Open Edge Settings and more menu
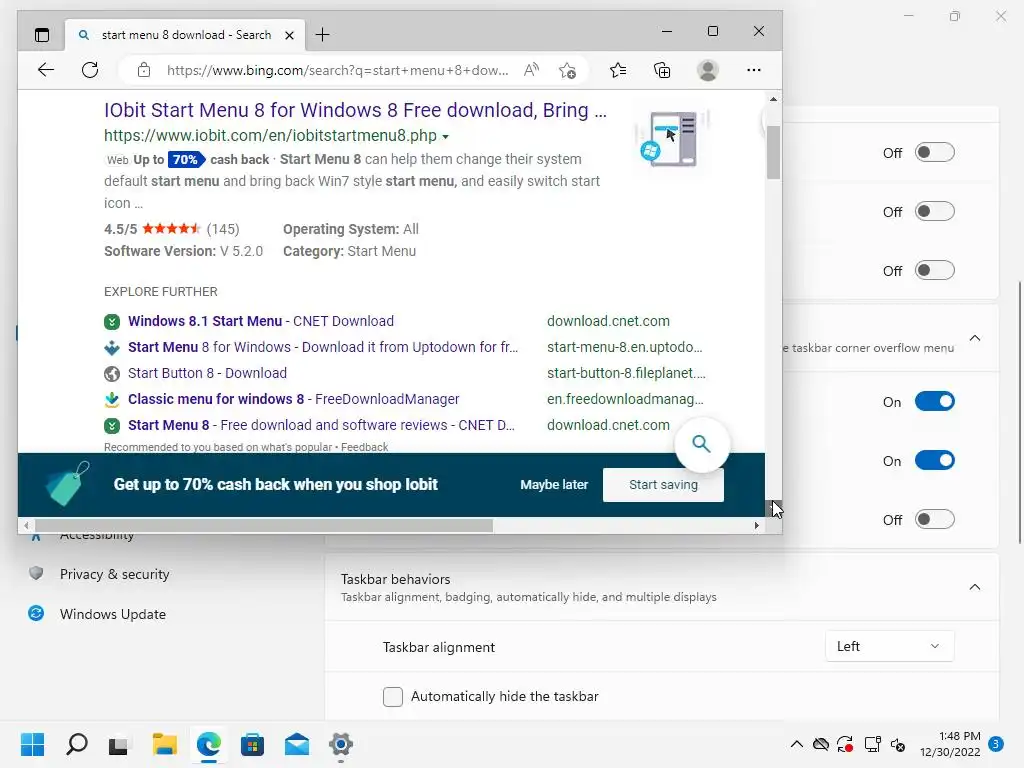Image resolution: width=1024 pixels, height=768 pixels. click(x=754, y=70)
